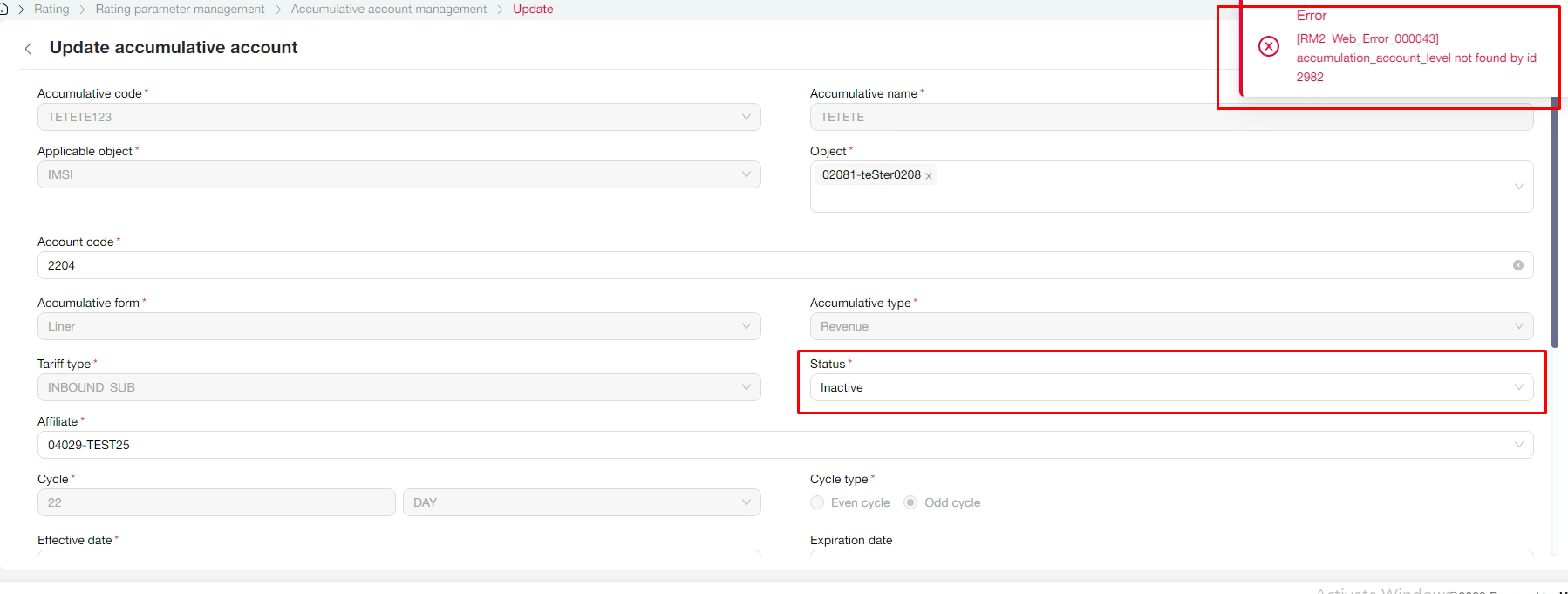The width and height of the screenshot is (1568, 594).
Task: Navigate to Accumulative account management breadcrumb
Action: coord(389,9)
